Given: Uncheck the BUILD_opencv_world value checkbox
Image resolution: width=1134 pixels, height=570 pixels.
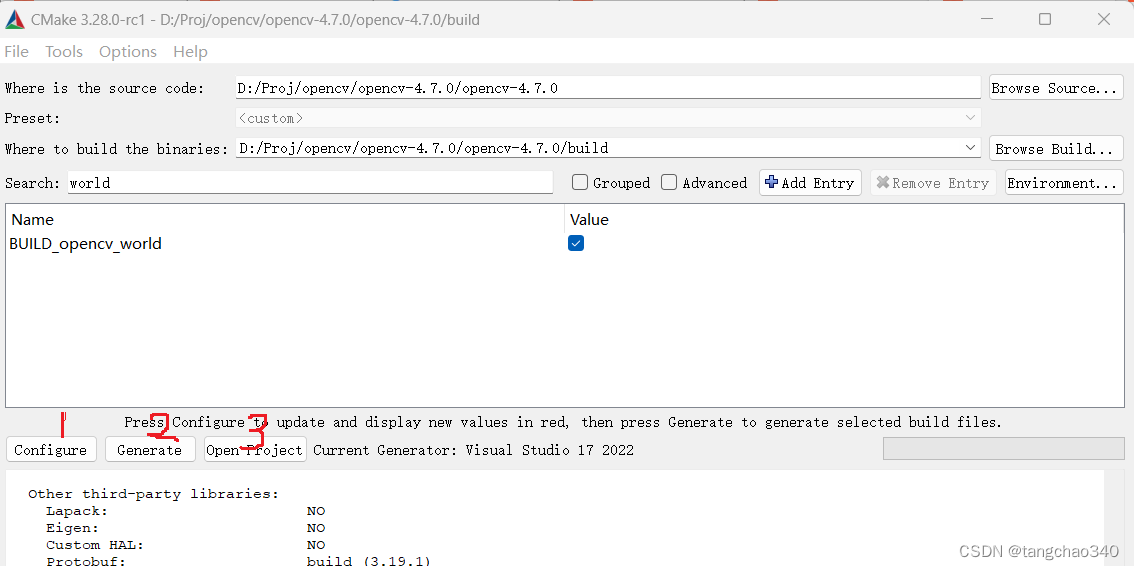Looking at the screenshot, I should click(x=576, y=243).
